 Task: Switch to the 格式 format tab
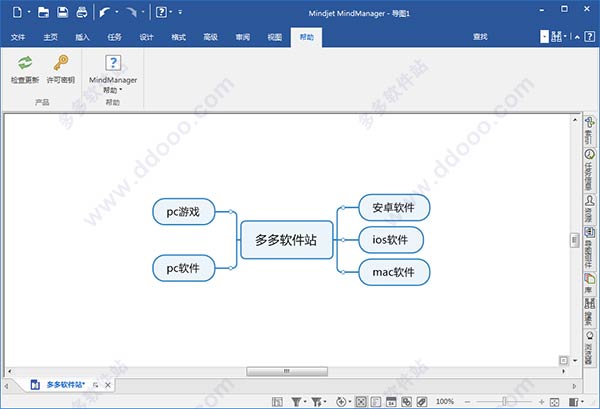[x=178, y=37]
